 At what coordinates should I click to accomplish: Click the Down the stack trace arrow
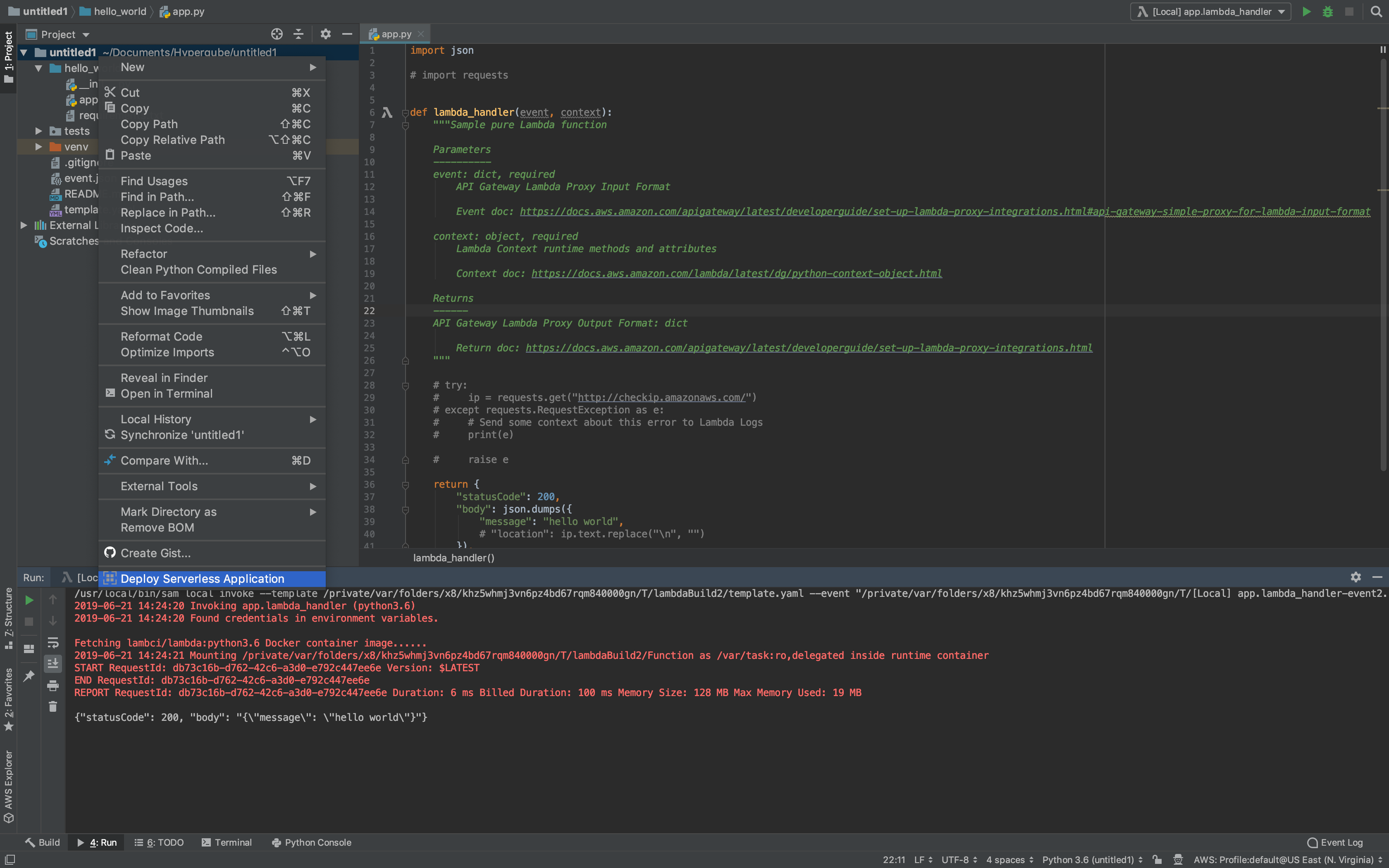coord(53,620)
